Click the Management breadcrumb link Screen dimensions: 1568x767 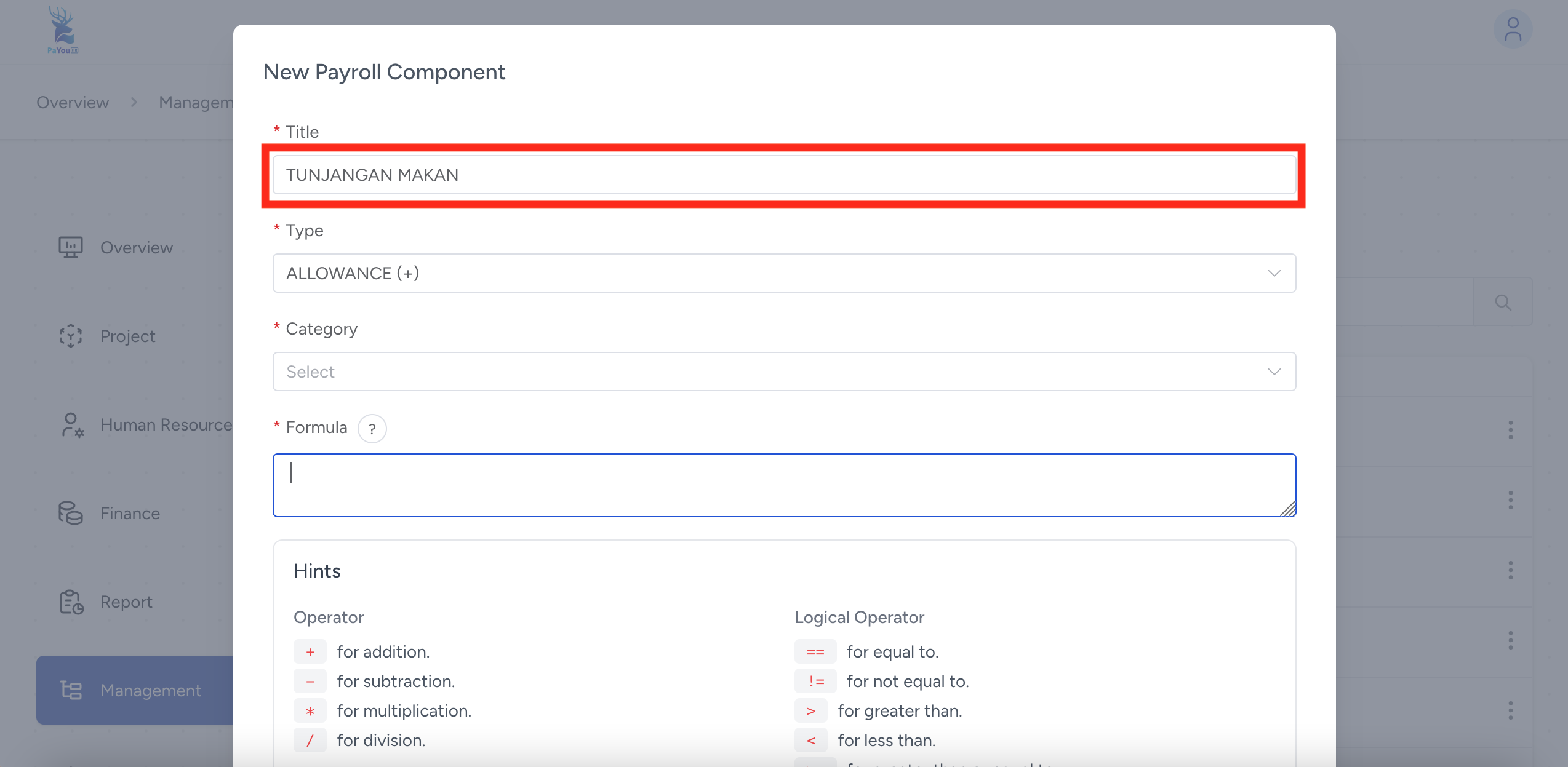(x=196, y=102)
